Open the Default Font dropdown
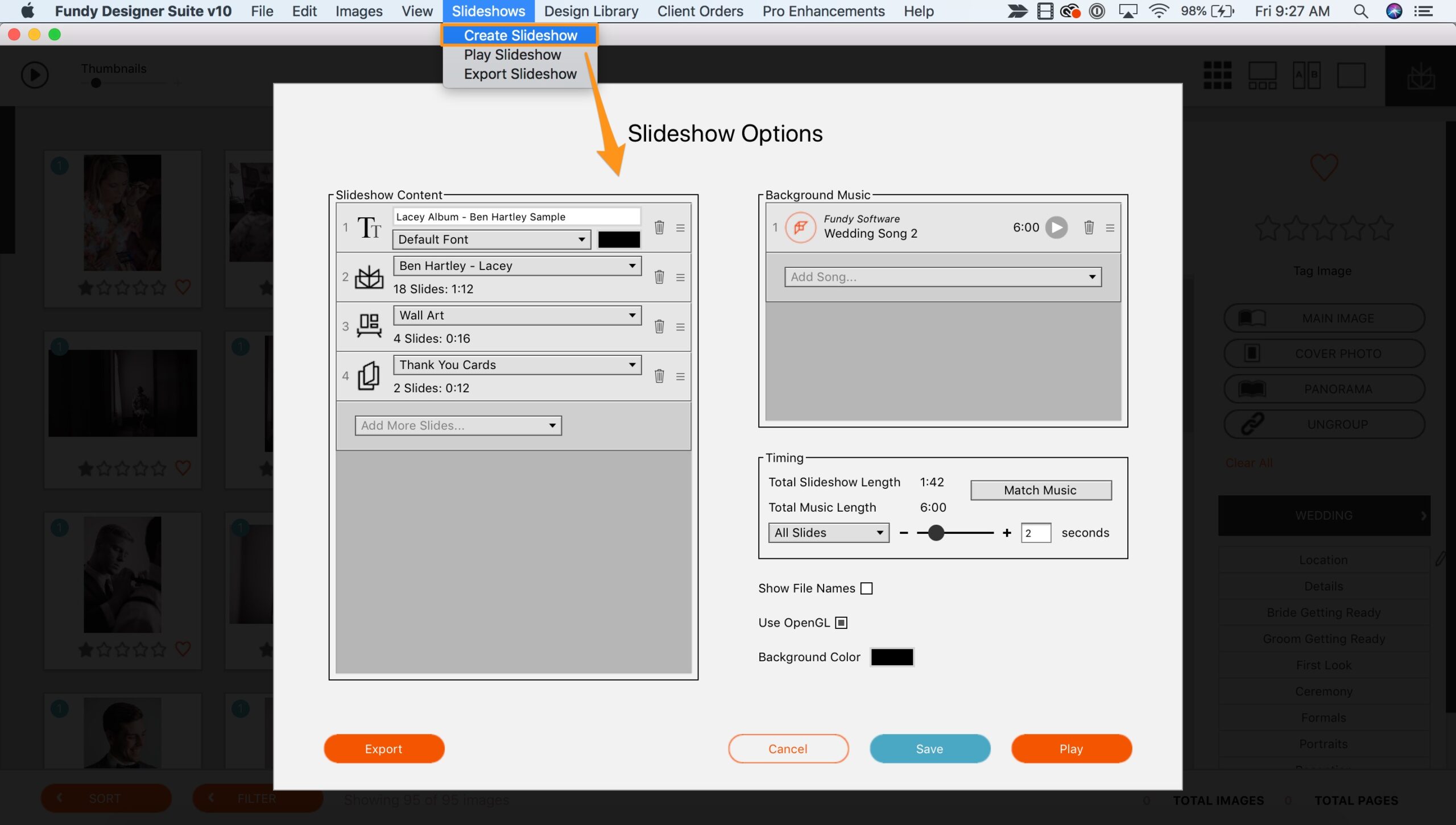Viewport: 1456px width, 825px height. (x=491, y=239)
